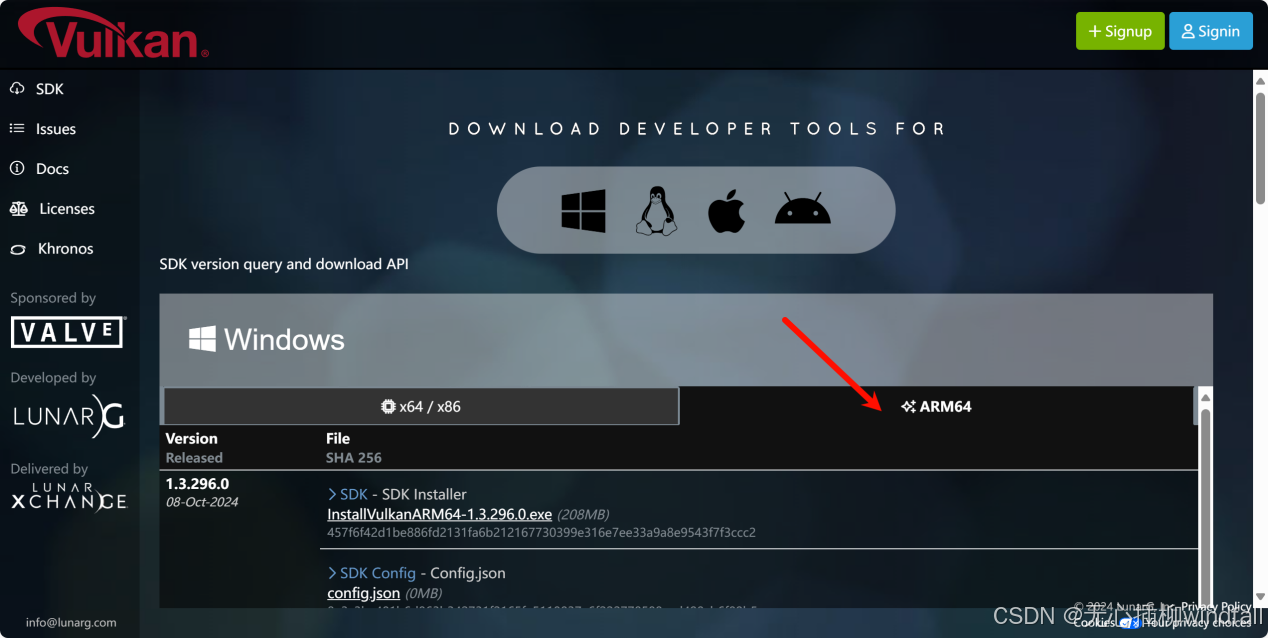Open Issues in the sidebar
This screenshot has height=638, width=1268.
(43, 129)
